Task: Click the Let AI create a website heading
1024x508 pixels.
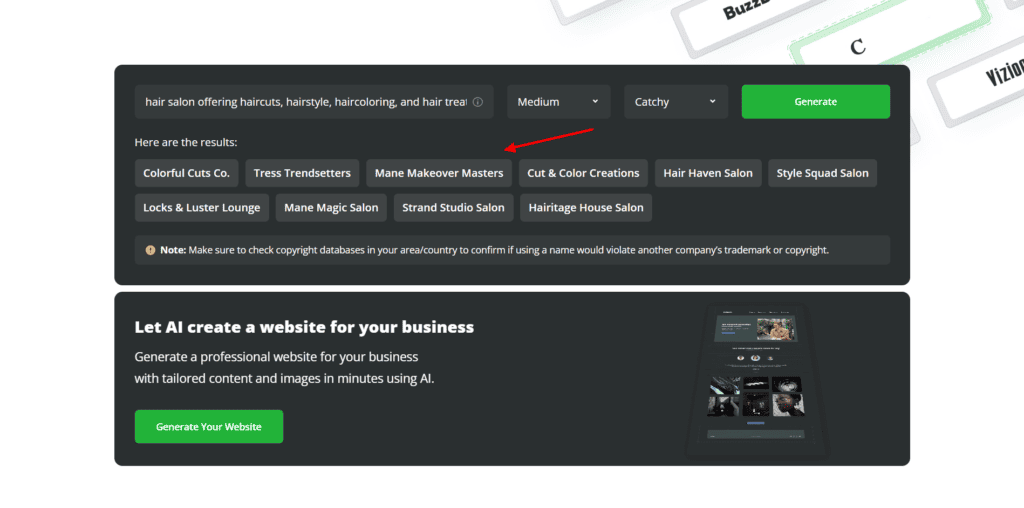Action: tap(304, 328)
